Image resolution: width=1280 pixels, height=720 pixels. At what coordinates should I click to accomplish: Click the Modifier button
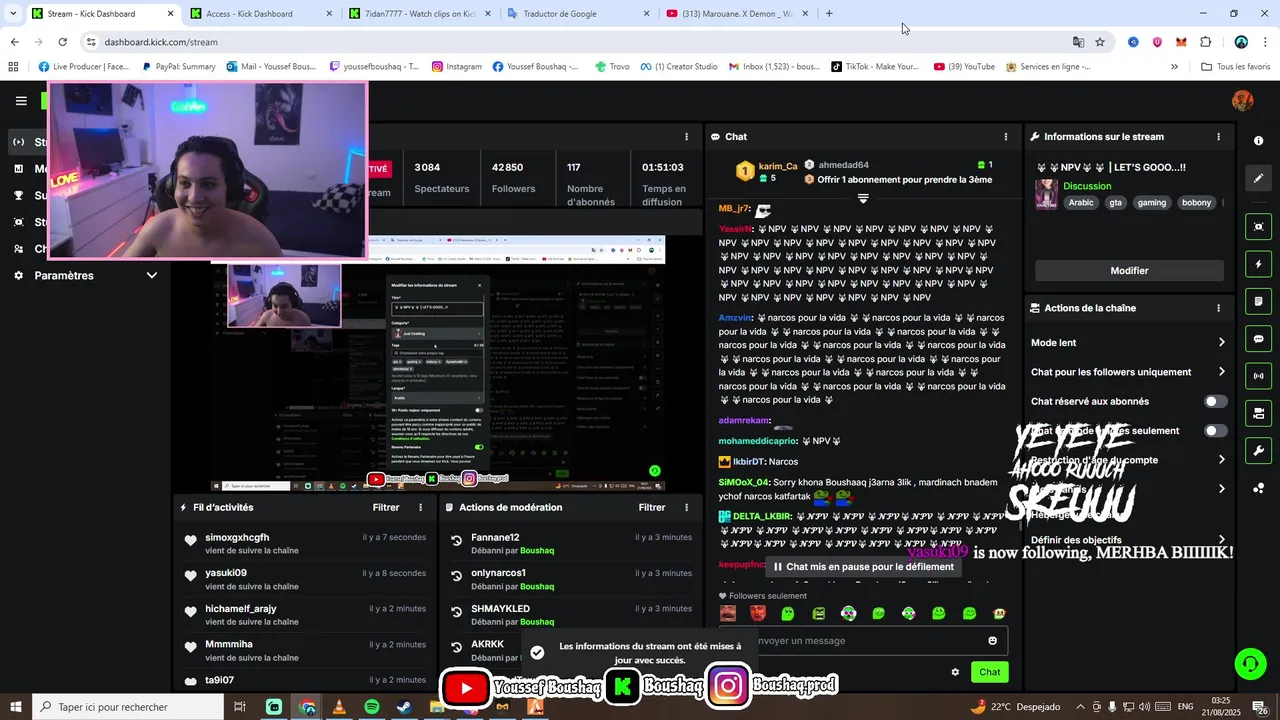coord(1129,271)
